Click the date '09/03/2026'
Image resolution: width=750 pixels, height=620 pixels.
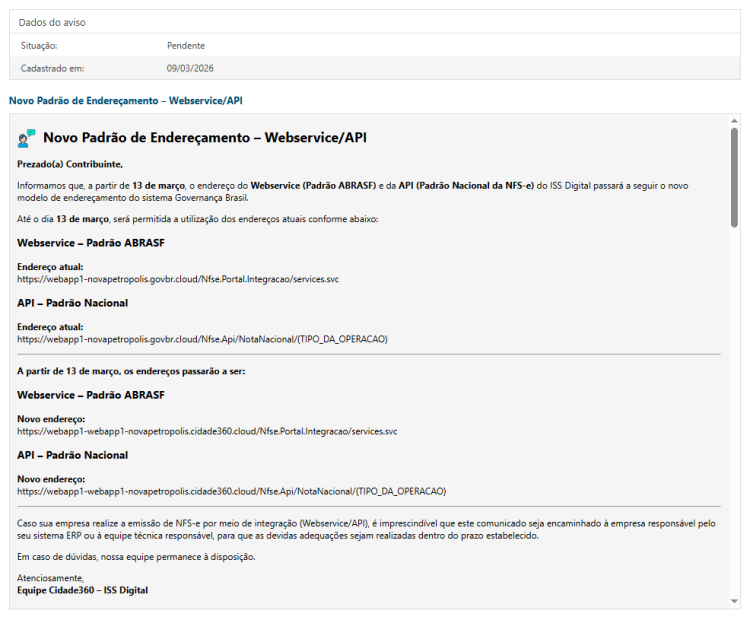(x=190, y=68)
